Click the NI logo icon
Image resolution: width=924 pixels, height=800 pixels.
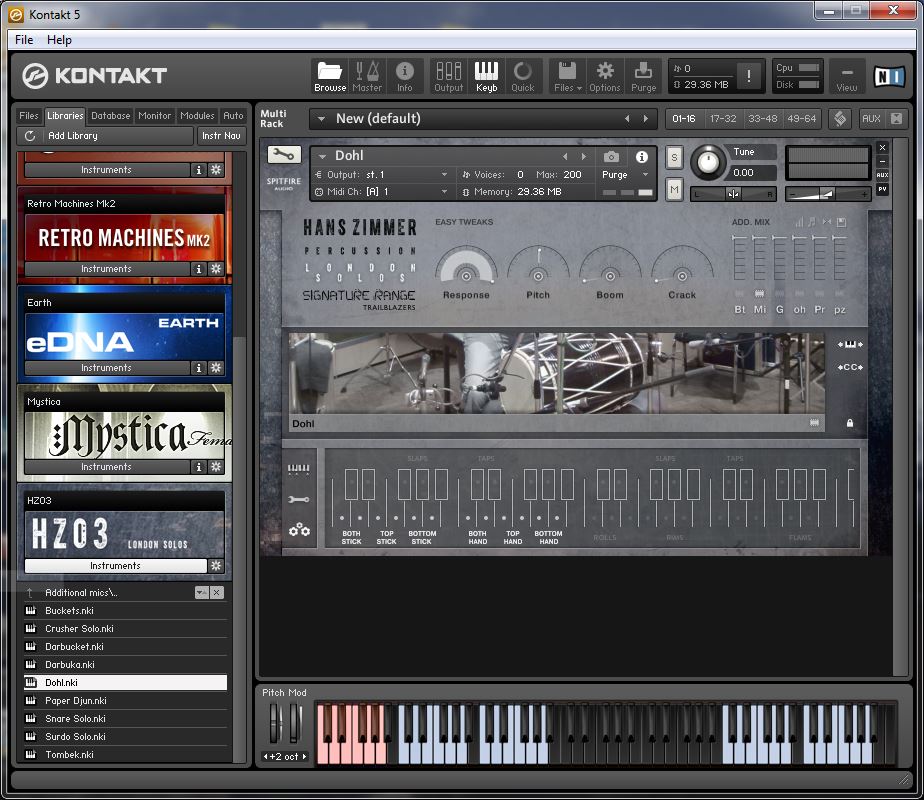point(889,77)
